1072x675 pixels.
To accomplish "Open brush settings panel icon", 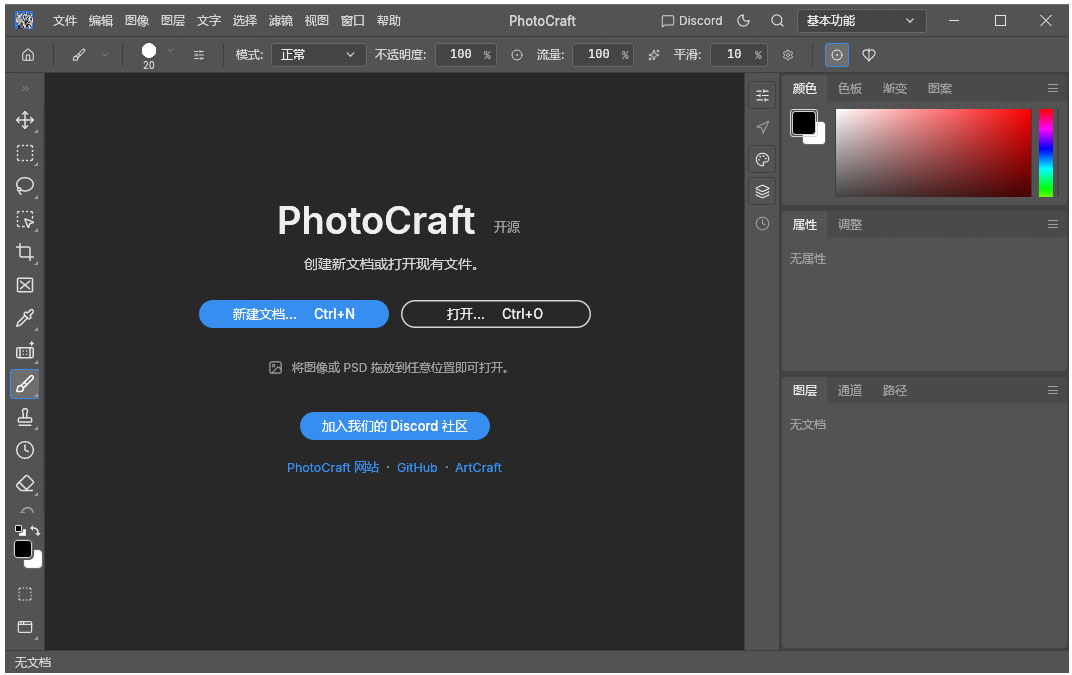I will tap(199, 55).
